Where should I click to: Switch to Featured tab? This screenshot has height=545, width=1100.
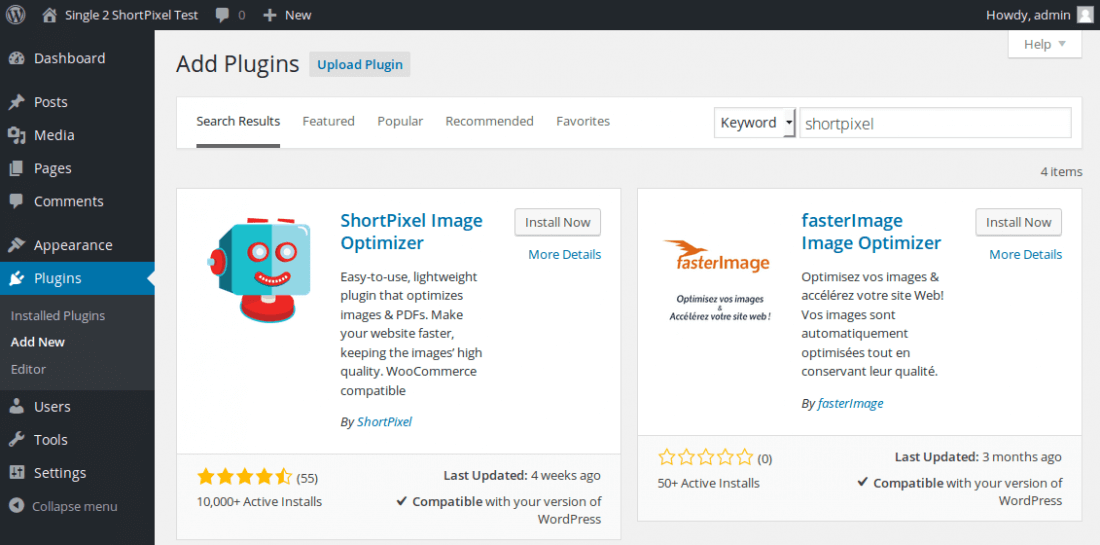pos(328,121)
